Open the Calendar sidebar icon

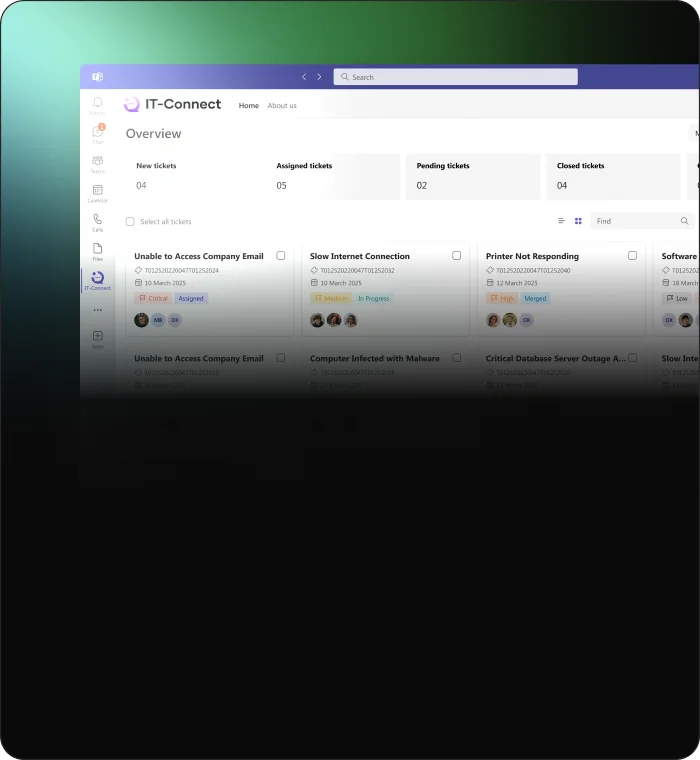(x=98, y=190)
